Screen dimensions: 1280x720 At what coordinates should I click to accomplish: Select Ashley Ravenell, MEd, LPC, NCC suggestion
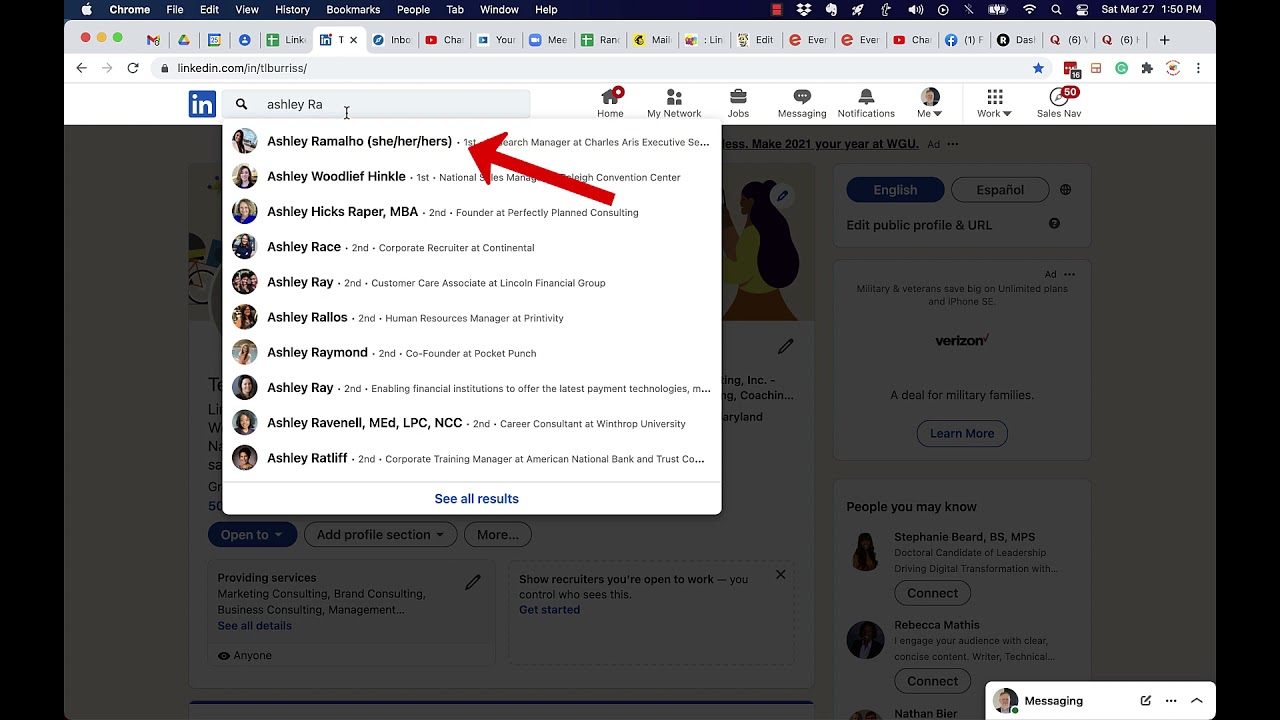471,423
